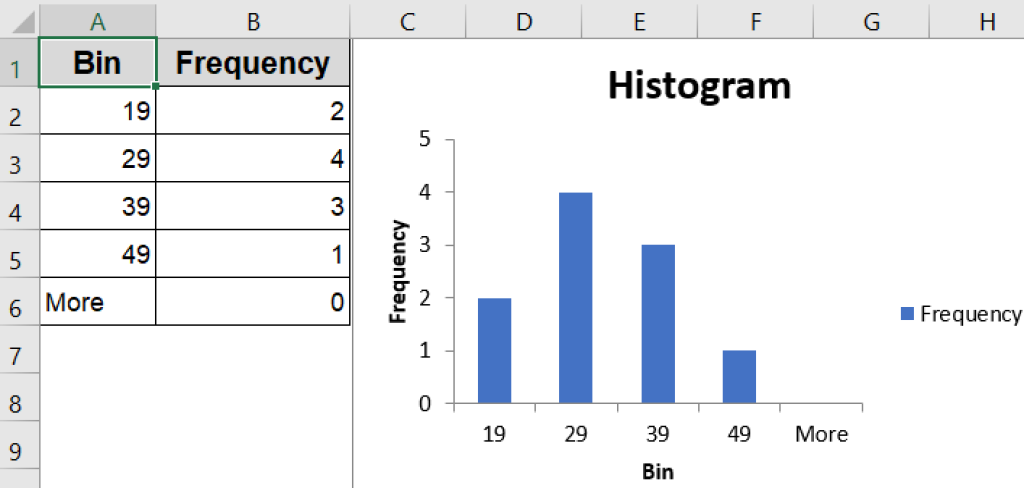Select the chart bar for bin 19
Screen dimensions: 1024x488
tap(494, 350)
